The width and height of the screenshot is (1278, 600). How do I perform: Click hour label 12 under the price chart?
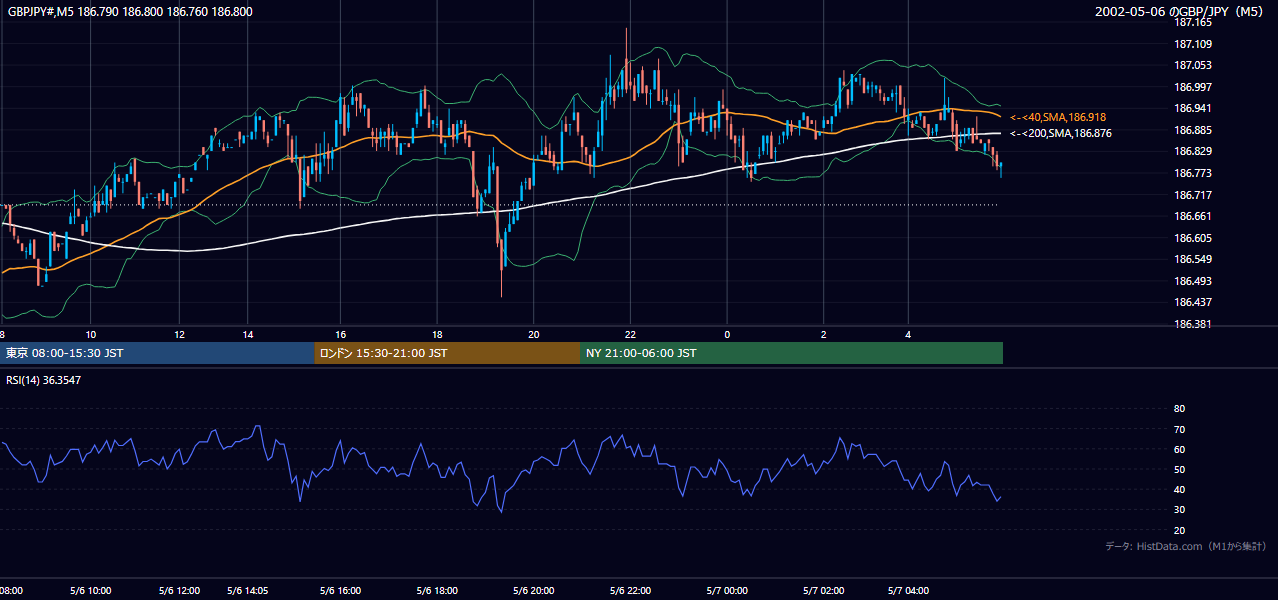[x=180, y=334]
